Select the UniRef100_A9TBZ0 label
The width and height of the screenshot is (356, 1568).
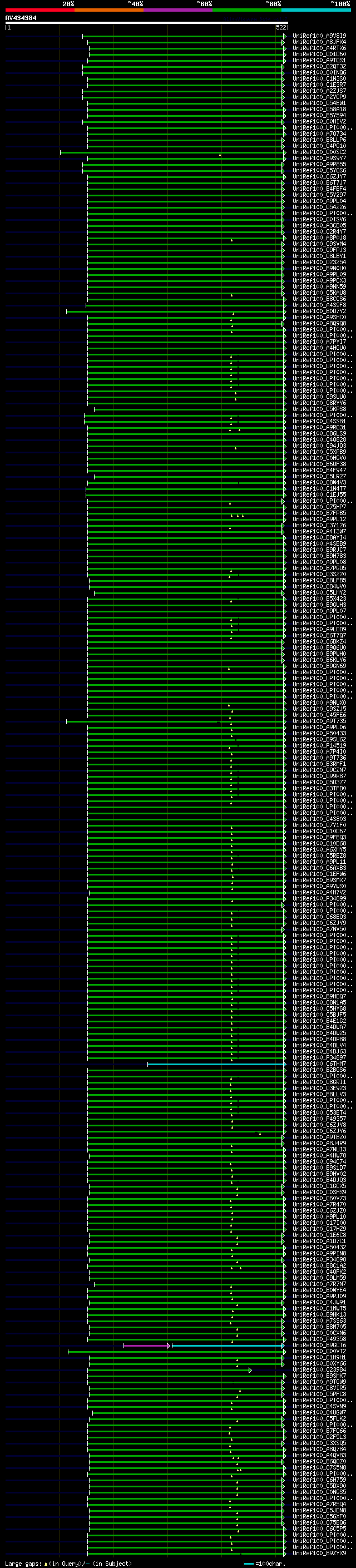pyautogui.click(x=319, y=1137)
